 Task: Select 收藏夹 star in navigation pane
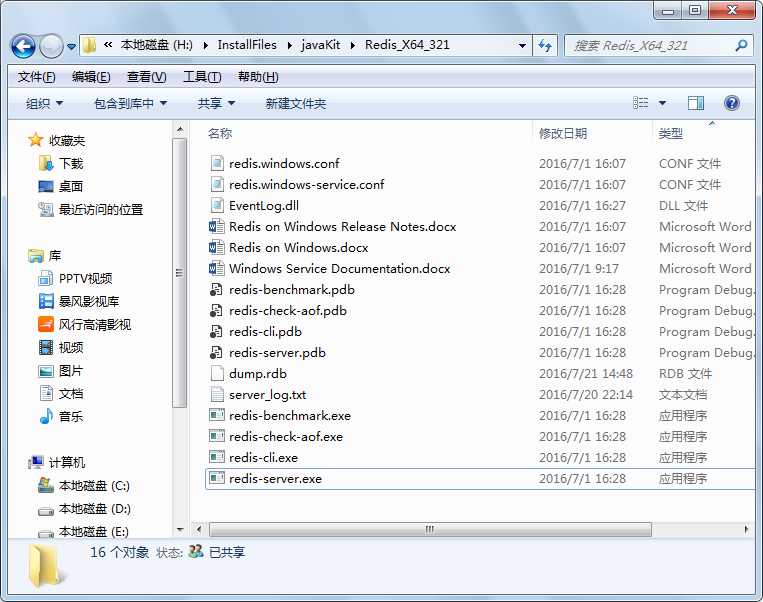pos(35,140)
